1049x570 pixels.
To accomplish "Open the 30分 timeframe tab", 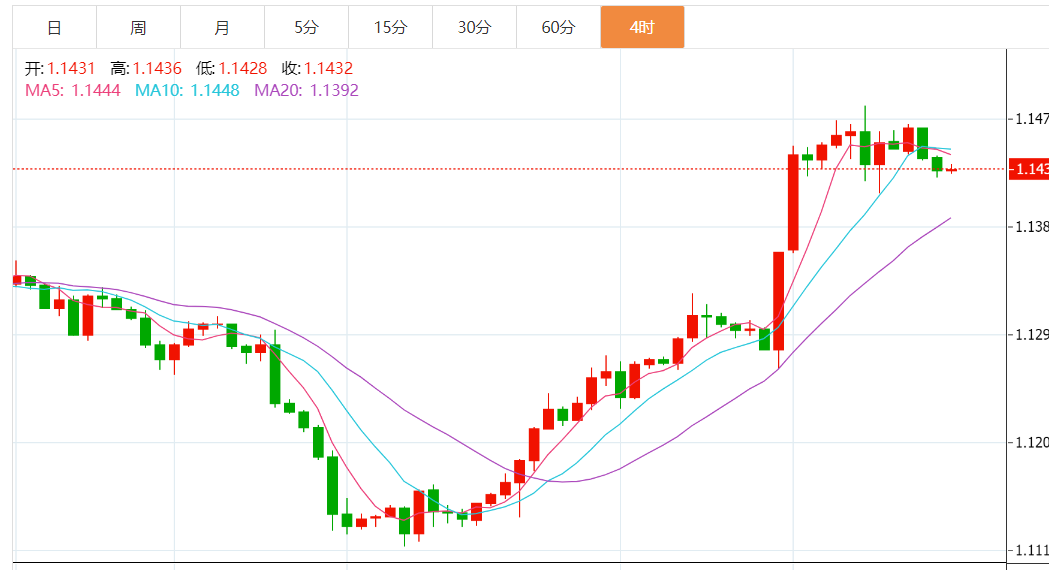I will coord(474,27).
